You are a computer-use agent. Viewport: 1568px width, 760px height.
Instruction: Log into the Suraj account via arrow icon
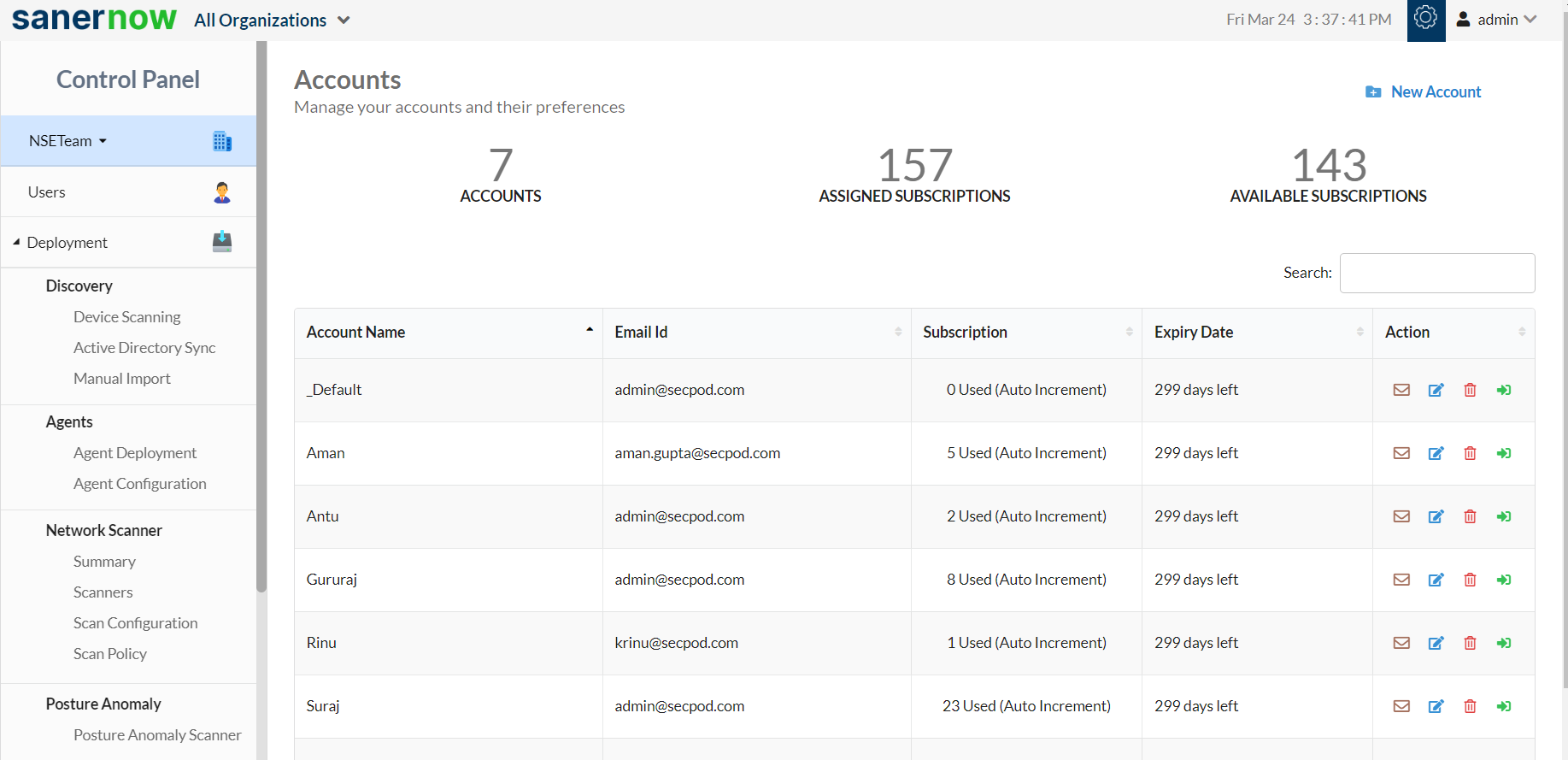pyautogui.click(x=1504, y=706)
